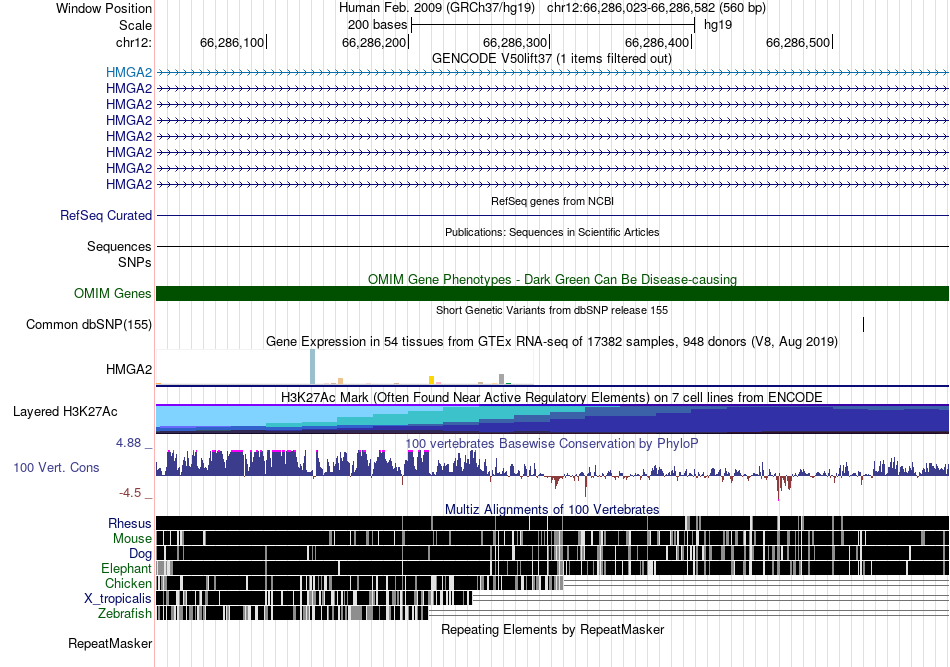Click the SNPs track label
Screen dimensions: 950x667
[135, 263]
